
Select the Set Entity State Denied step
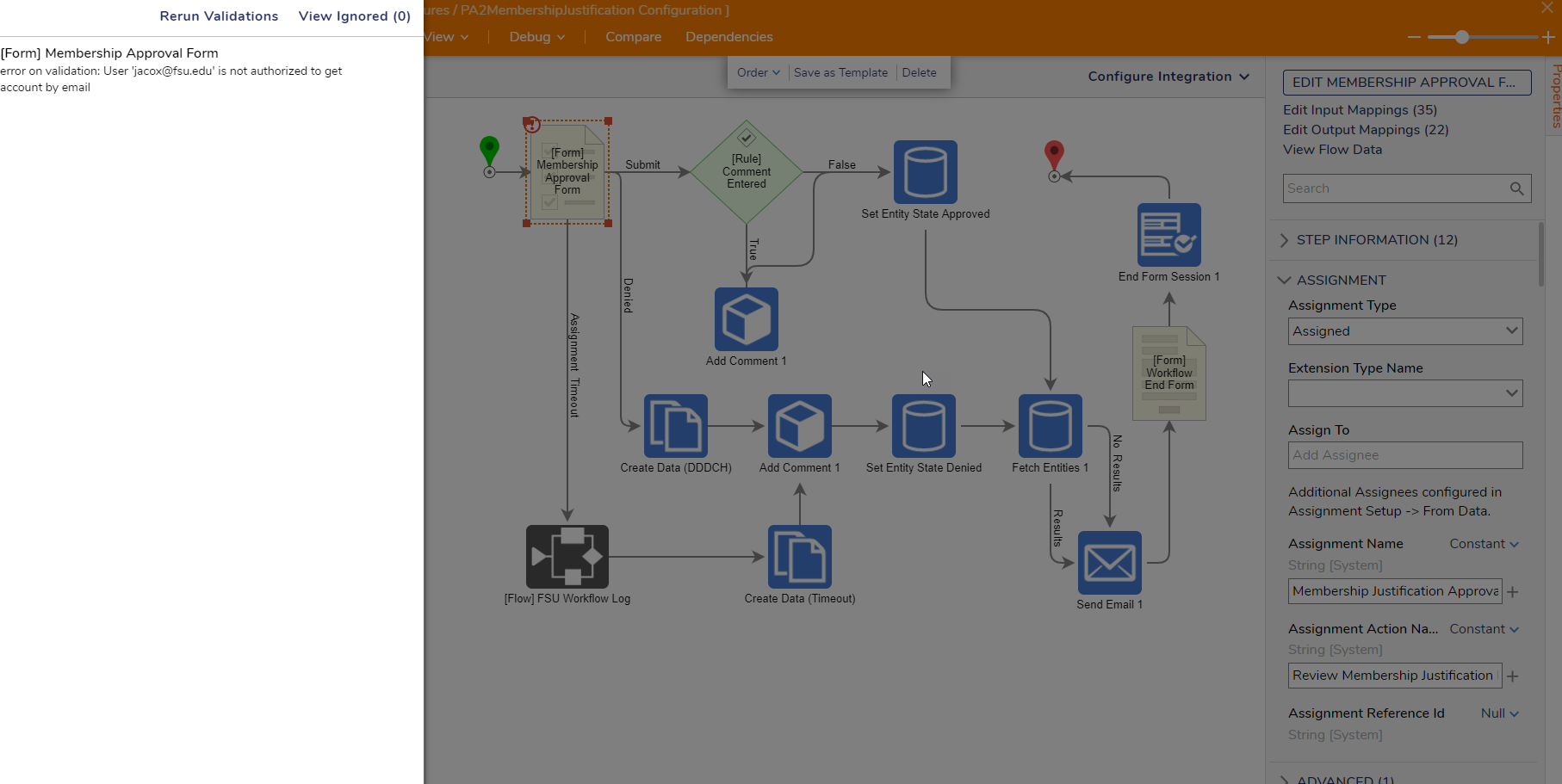point(924,426)
